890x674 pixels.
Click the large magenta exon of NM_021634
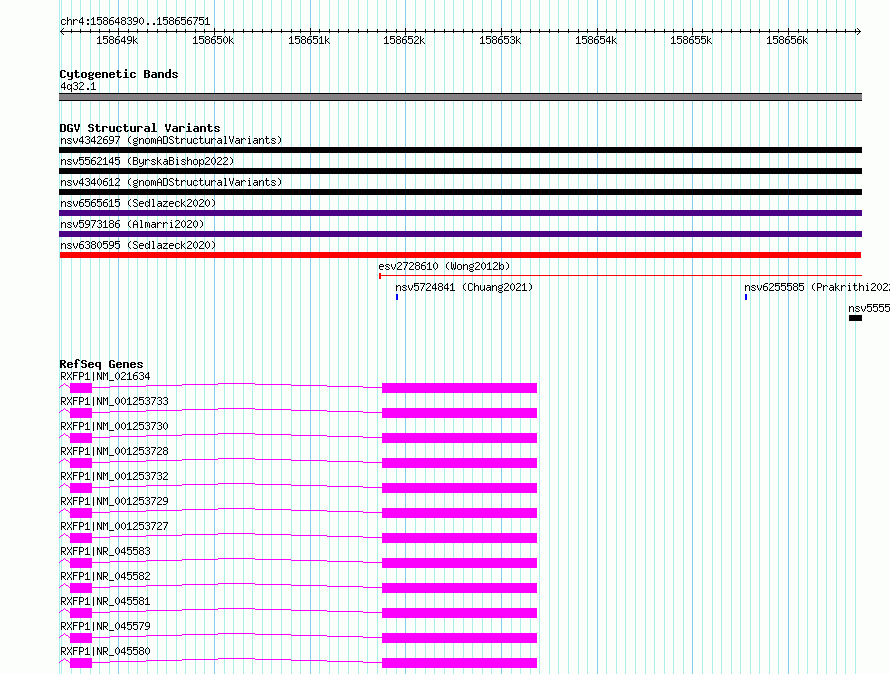(459, 388)
